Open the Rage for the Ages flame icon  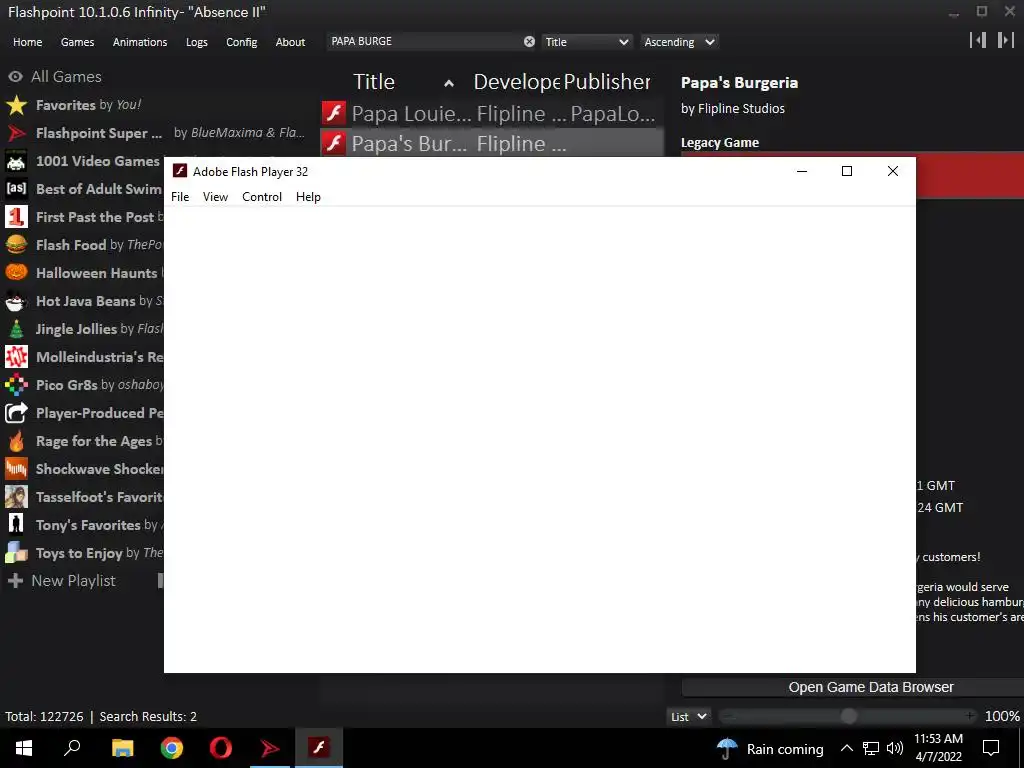(16, 441)
